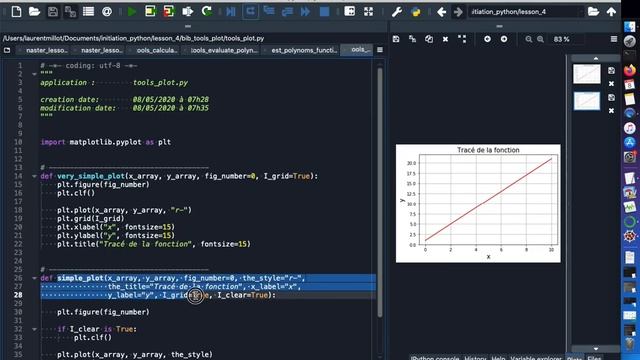Image resolution: width=640 pixels, height=360 pixels.
Task: Open IPython console tab
Action: (x=434, y=358)
